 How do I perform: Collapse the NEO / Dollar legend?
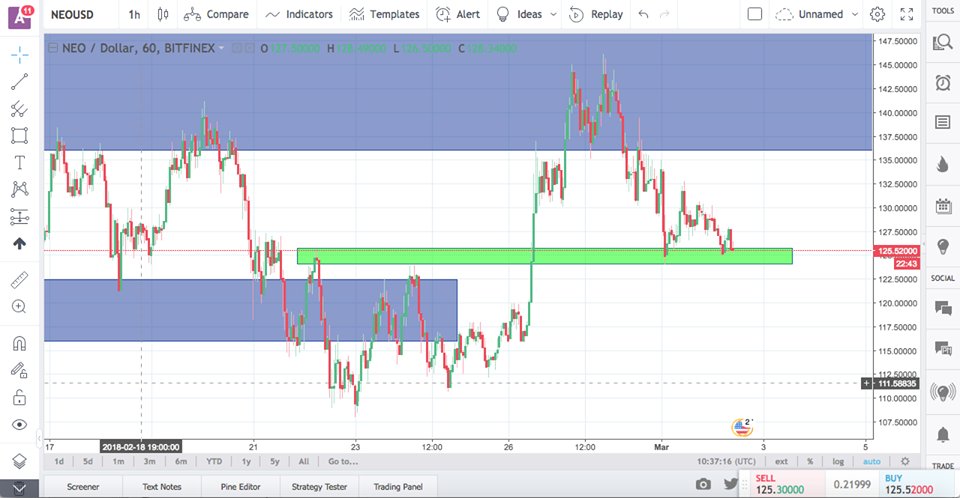pyautogui.click(x=53, y=48)
